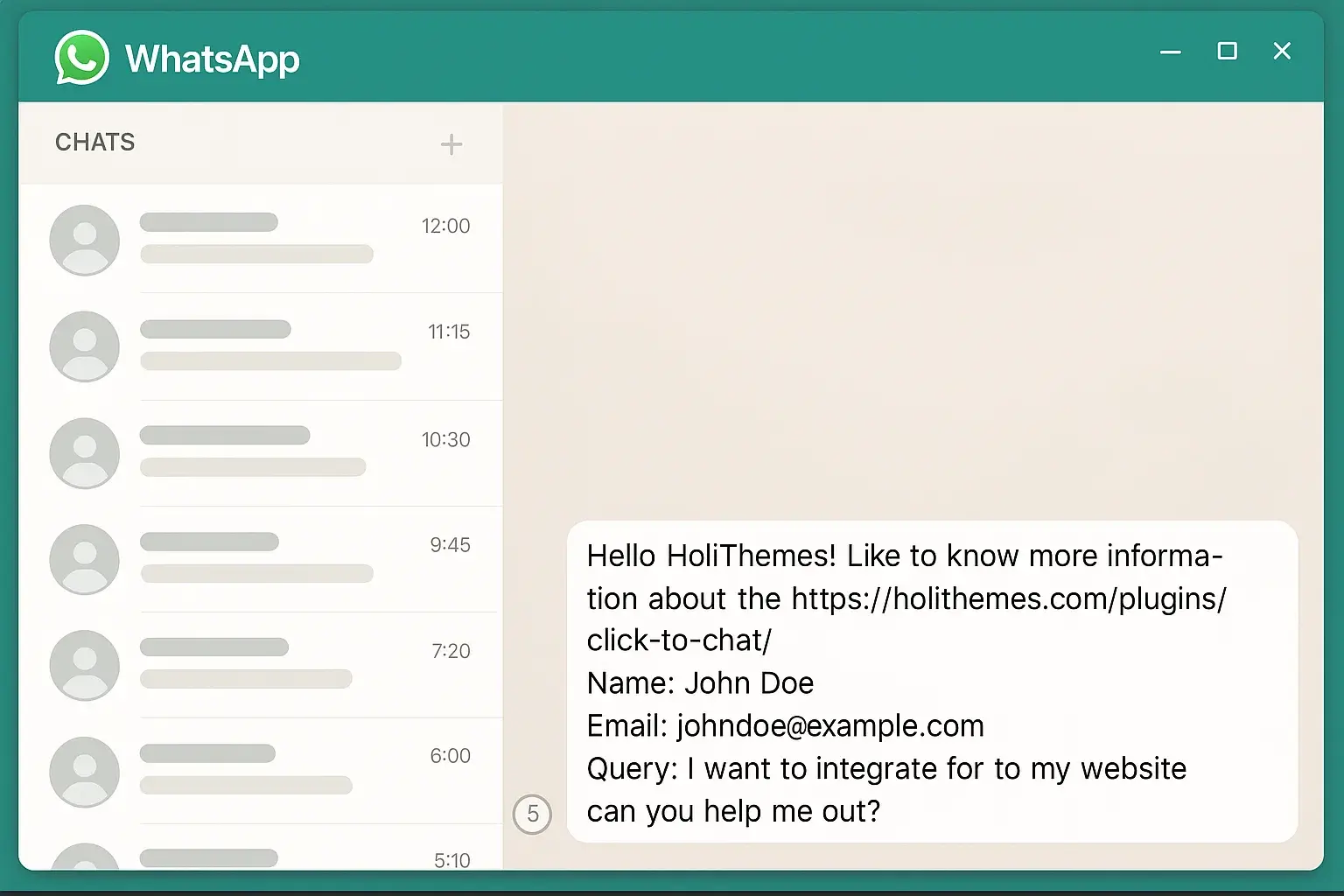Viewport: 1344px width, 896px height.
Task: Open a new chat with the plus icon
Action: (451, 143)
